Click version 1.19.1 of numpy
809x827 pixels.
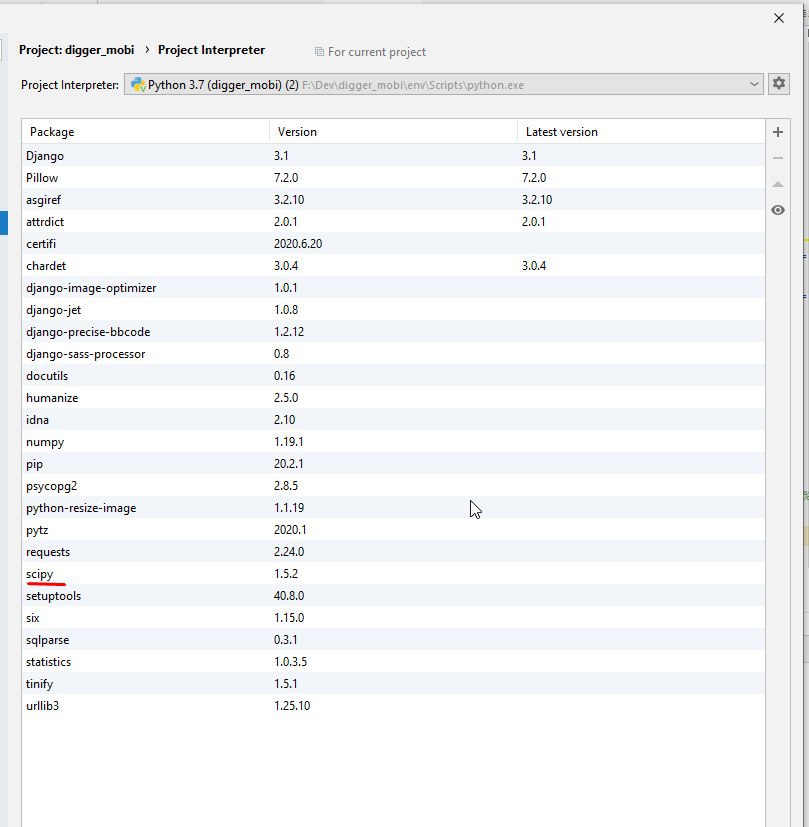[288, 442]
